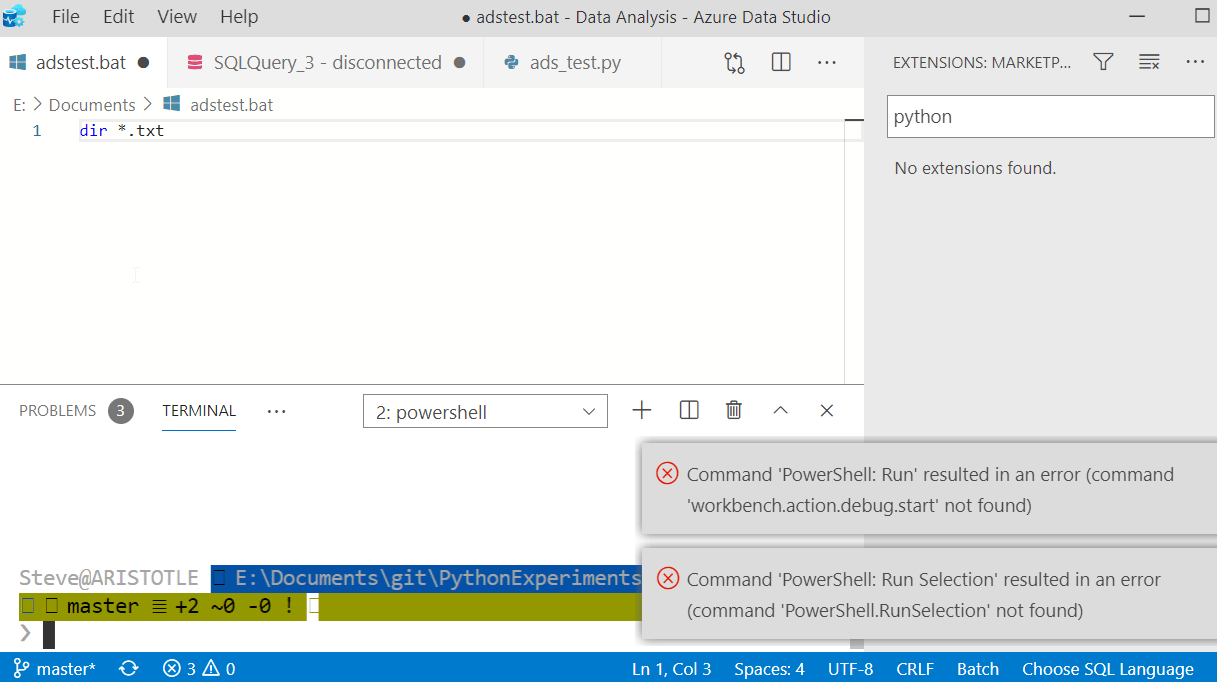
Task: Open the Help menu
Action: pos(239,17)
